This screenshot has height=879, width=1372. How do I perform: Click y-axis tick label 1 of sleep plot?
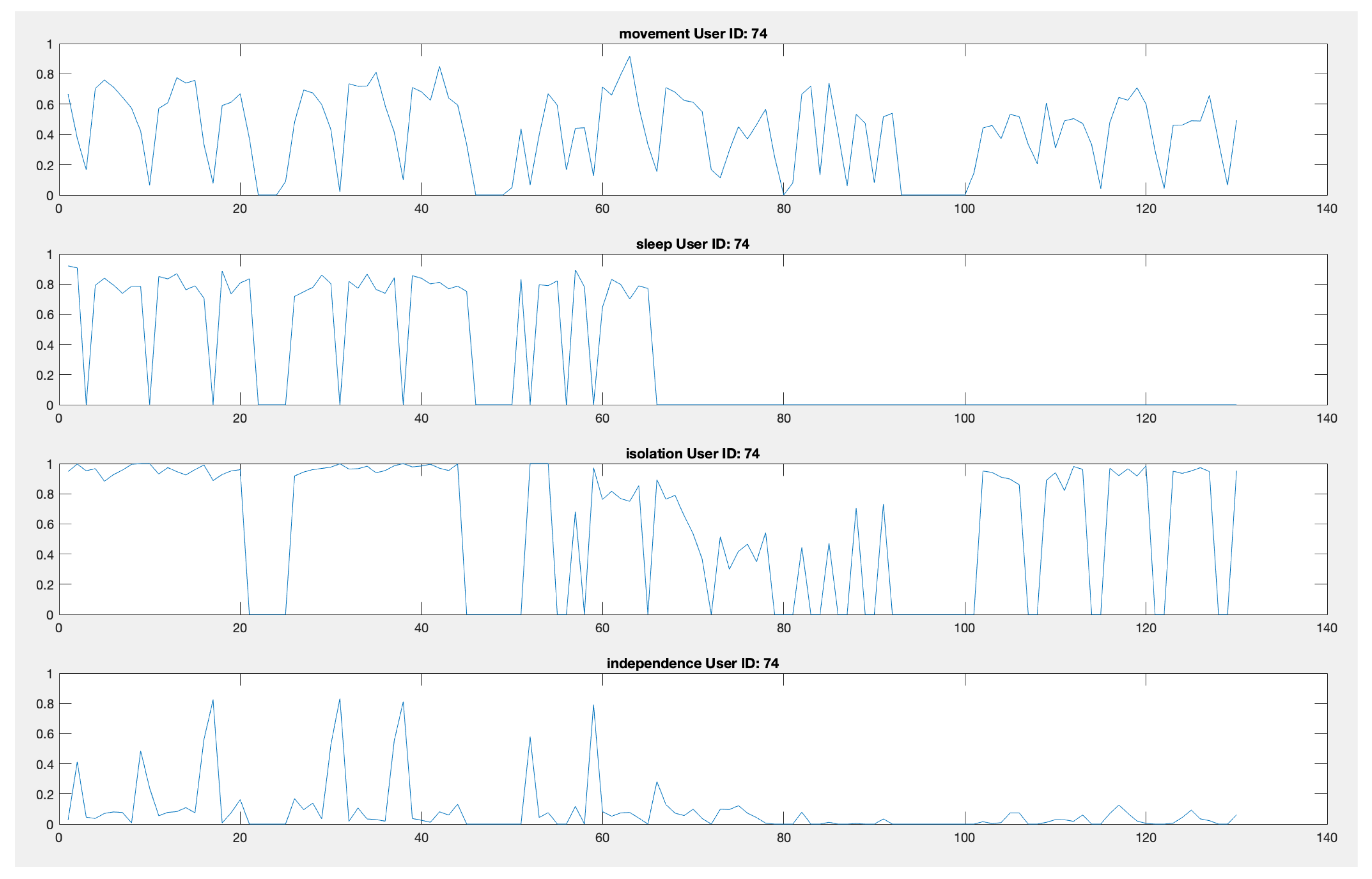tap(50, 254)
